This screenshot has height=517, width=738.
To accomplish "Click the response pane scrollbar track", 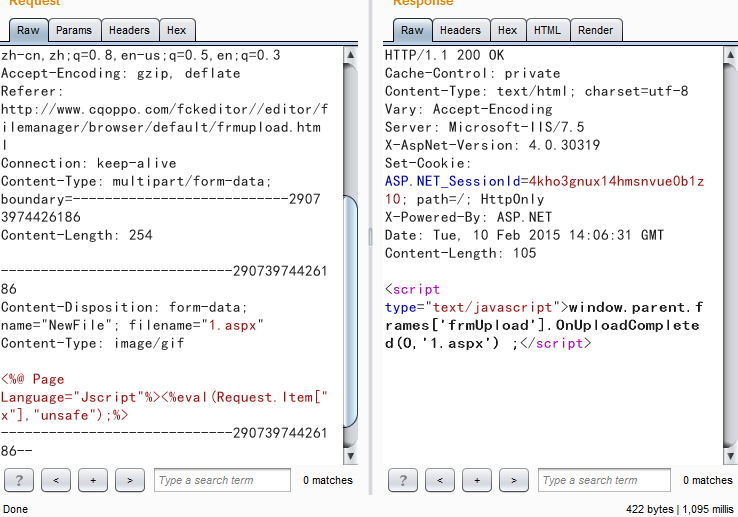I will tap(730, 254).
